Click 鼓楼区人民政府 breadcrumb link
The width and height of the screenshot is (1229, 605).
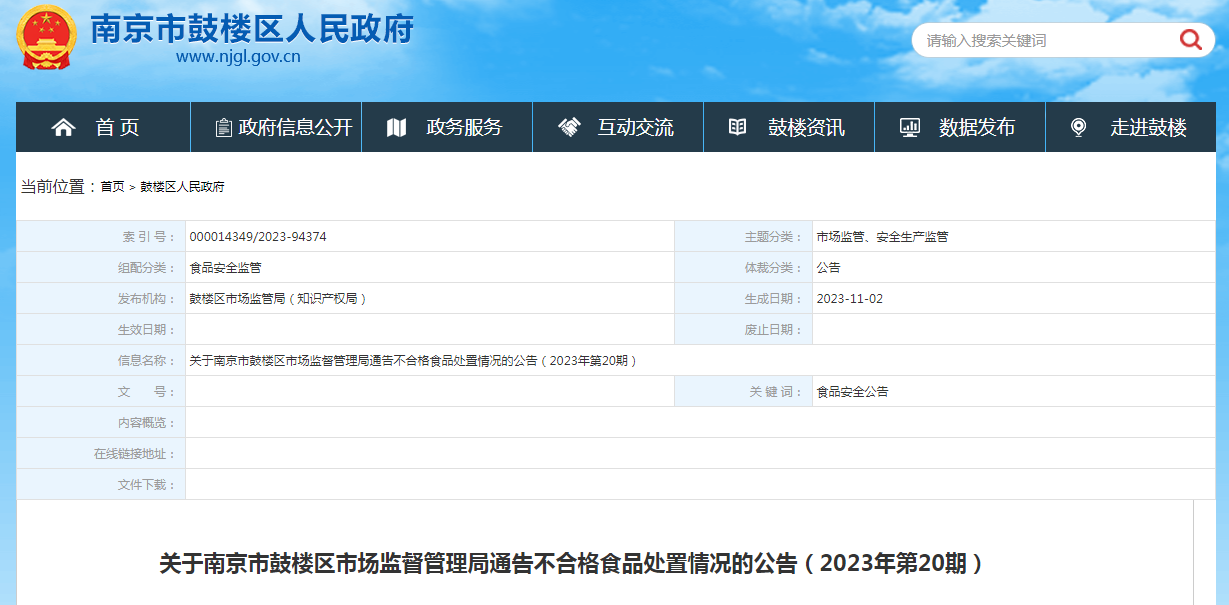[x=182, y=187]
